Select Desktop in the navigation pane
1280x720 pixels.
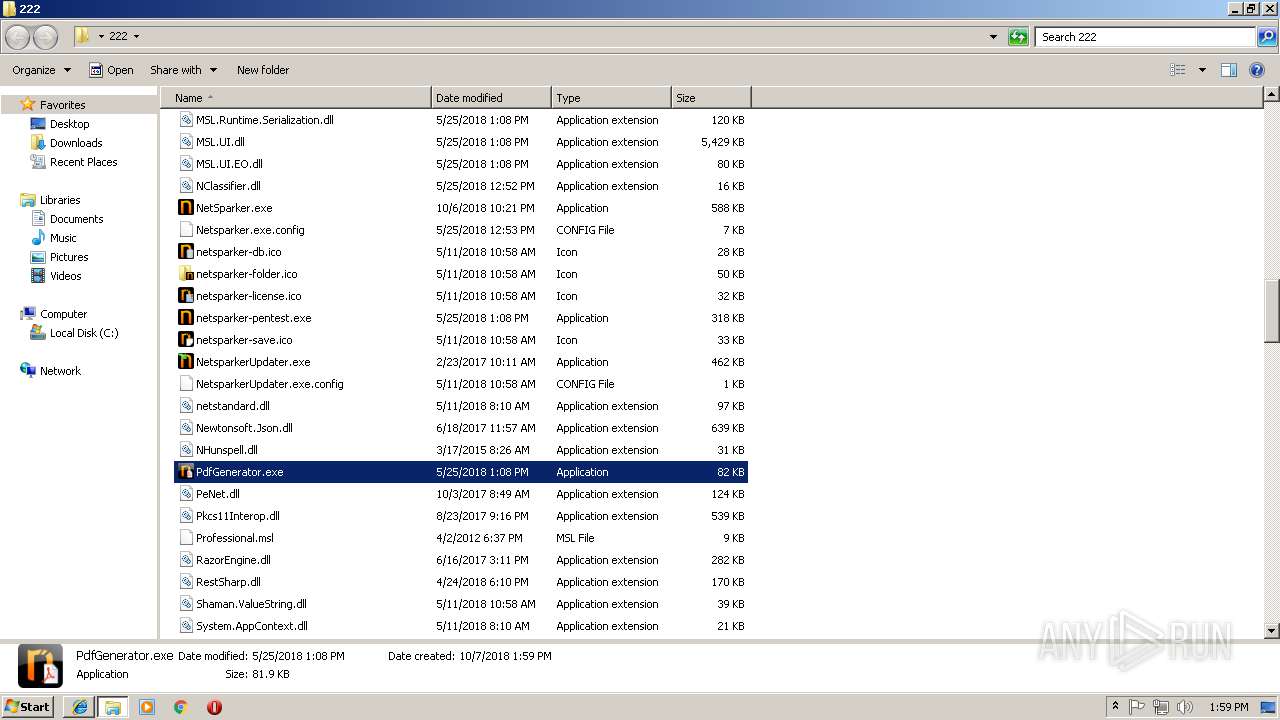tap(69, 124)
